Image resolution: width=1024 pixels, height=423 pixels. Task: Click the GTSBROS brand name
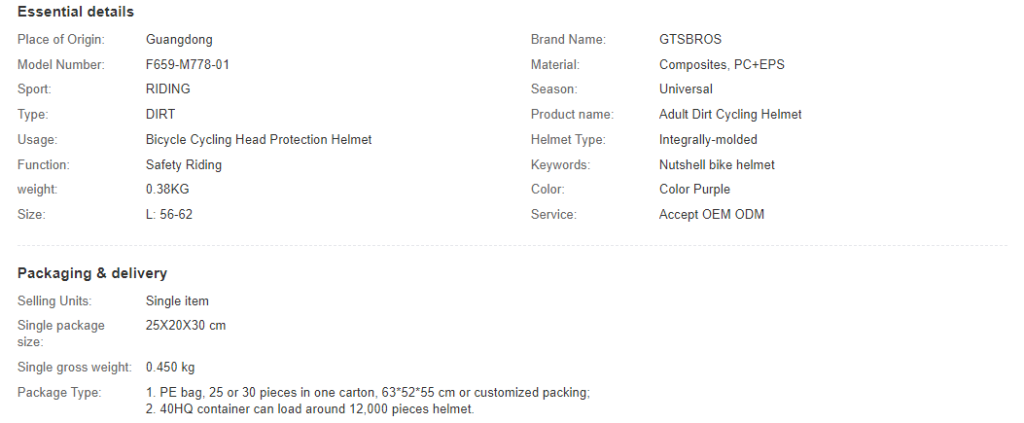click(x=690, y=39)
